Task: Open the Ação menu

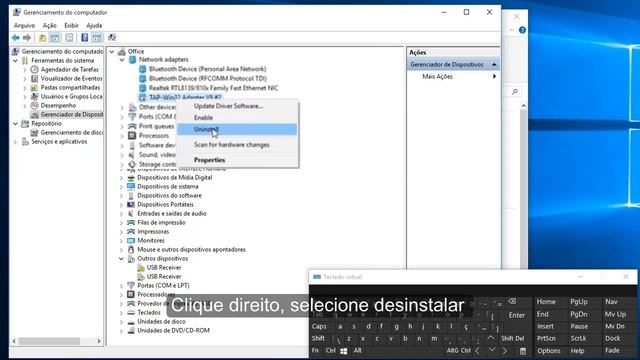Action: (x=49, y=25)
